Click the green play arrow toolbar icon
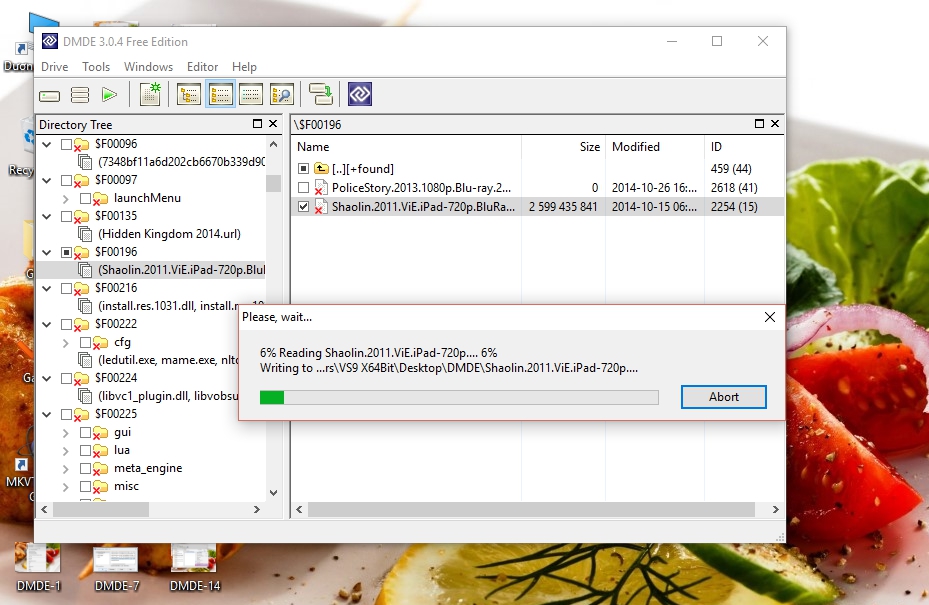The width and height of the screenshot is (929, 605). tap(109, 95)
